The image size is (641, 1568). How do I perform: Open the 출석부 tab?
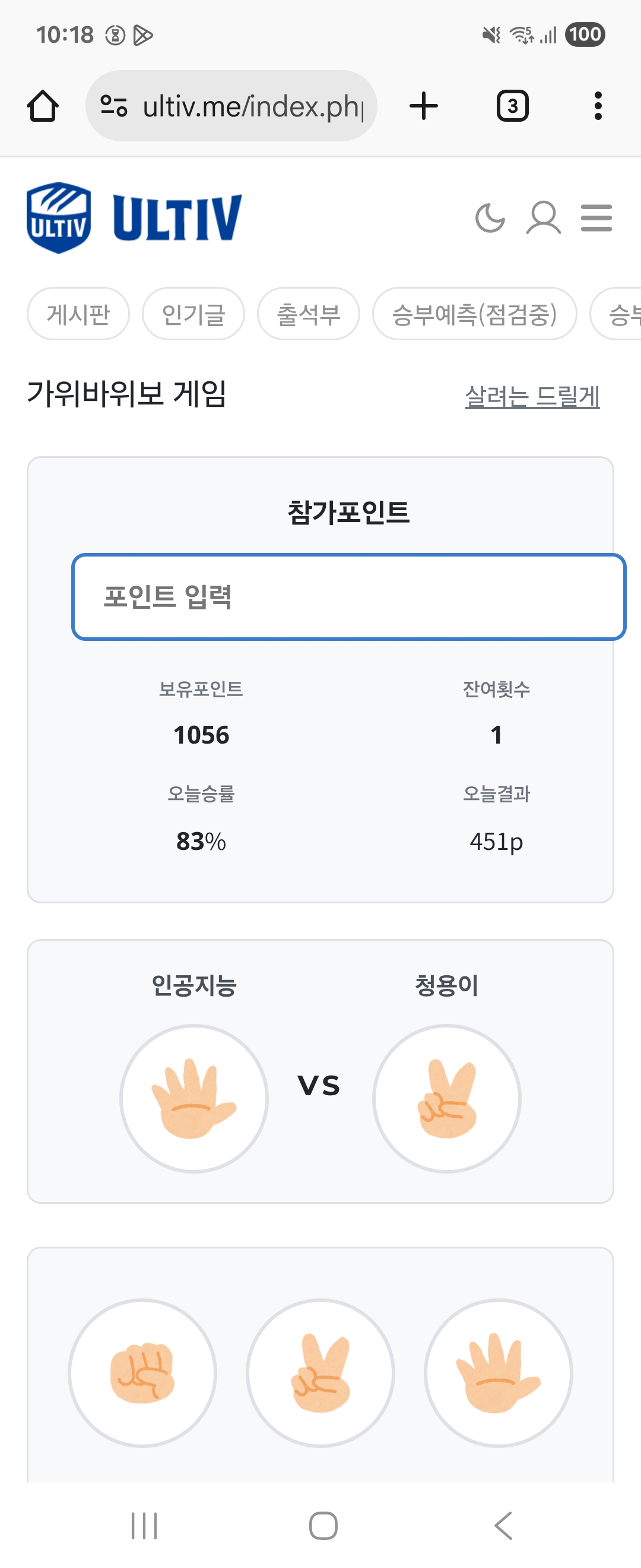309,314
